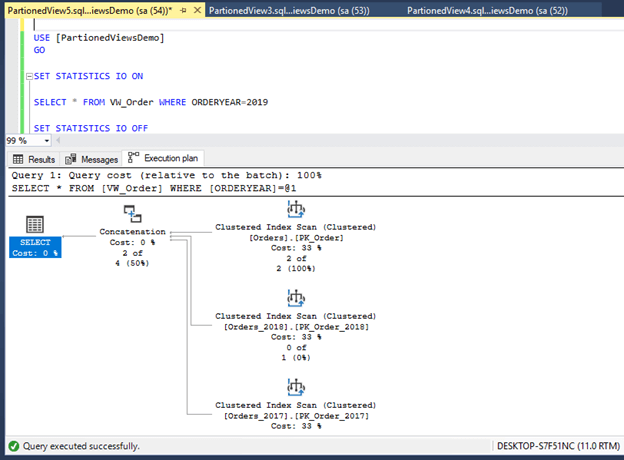This screenshot has width=624, height=460.
Task: Click the DESKTOP-S7F51NC server status entry
Action: (x=558, y=446)
